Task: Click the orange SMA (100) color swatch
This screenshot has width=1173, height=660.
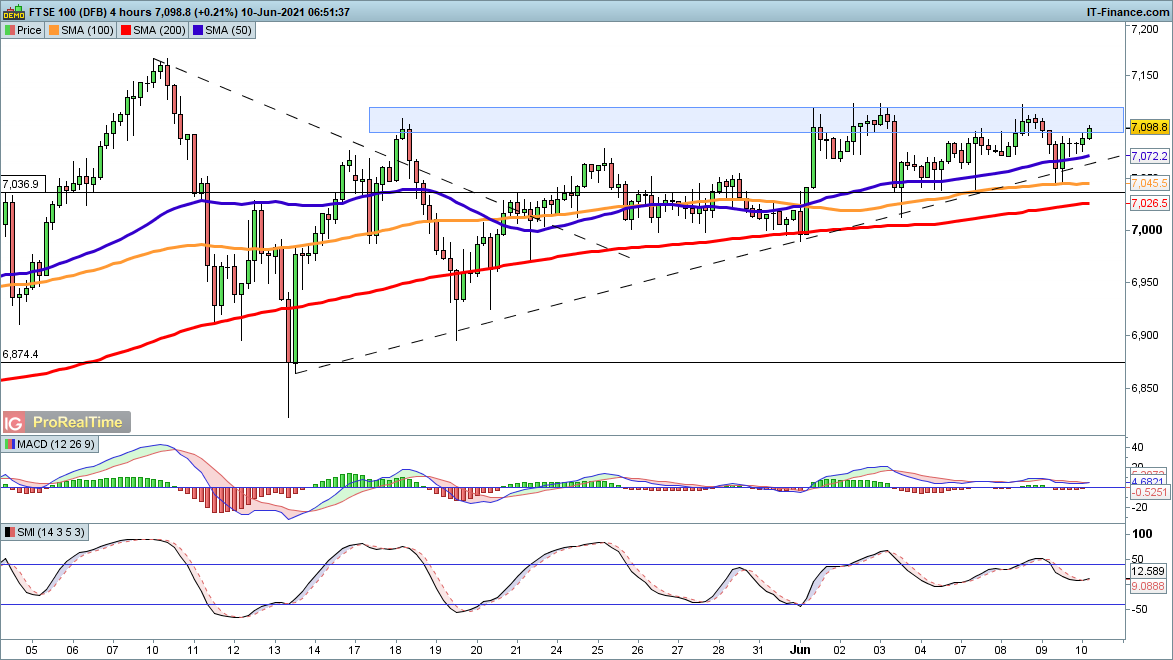Action: pyautogui.click(x=53, y=30)
